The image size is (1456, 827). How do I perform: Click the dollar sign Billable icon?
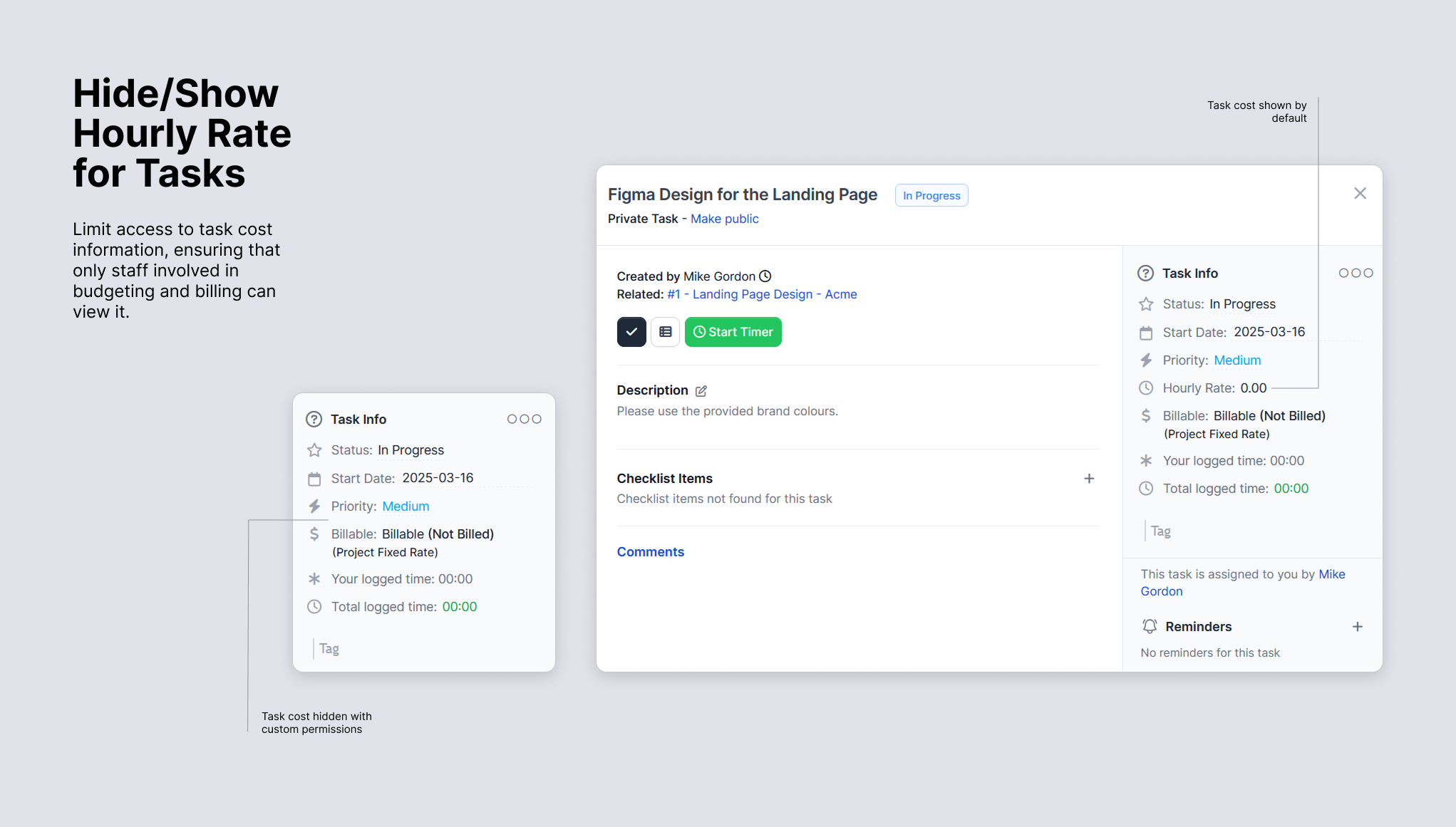pos(1146,415)
